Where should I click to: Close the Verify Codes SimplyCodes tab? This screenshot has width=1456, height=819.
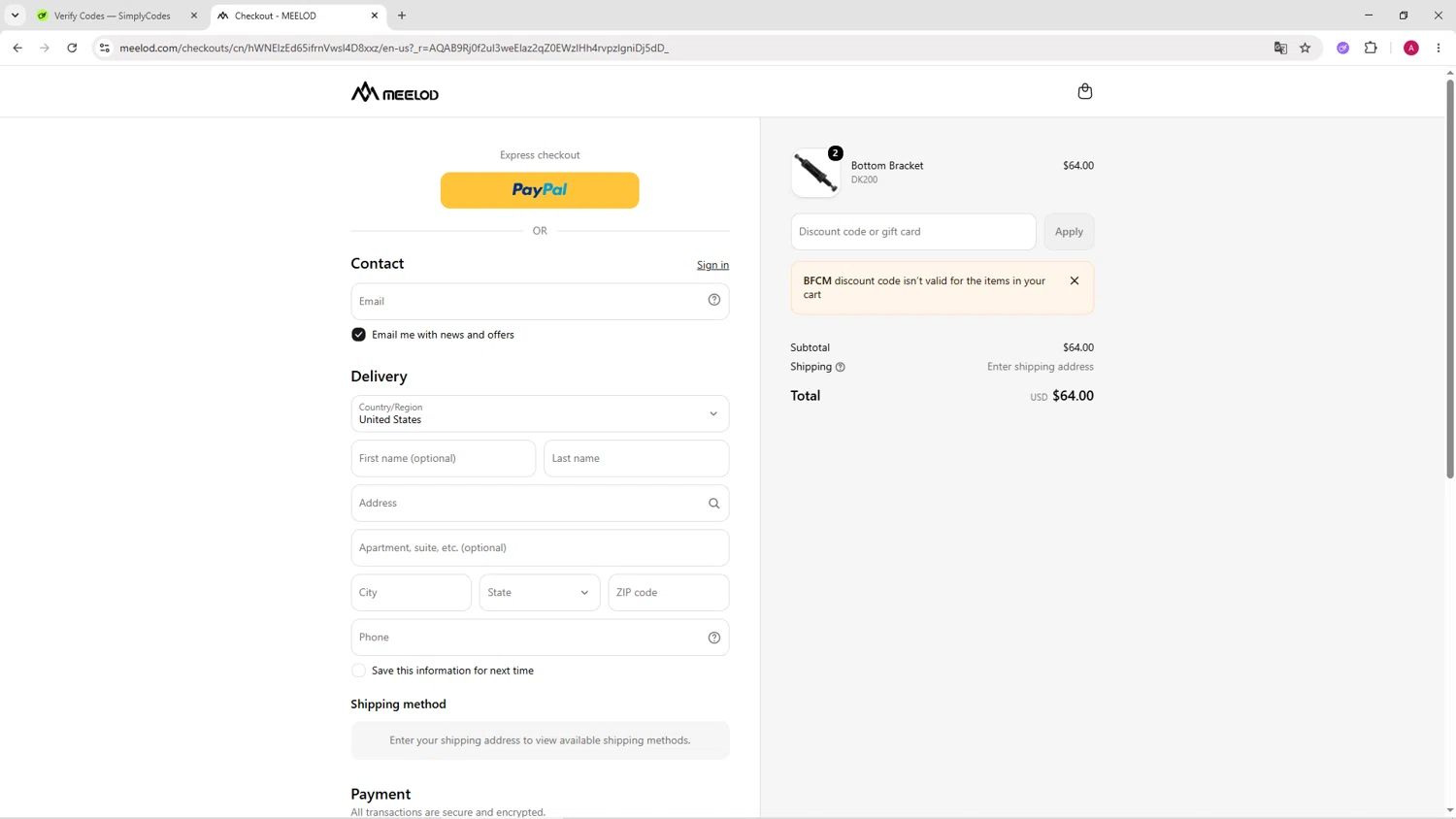click(x=193, y=16)
